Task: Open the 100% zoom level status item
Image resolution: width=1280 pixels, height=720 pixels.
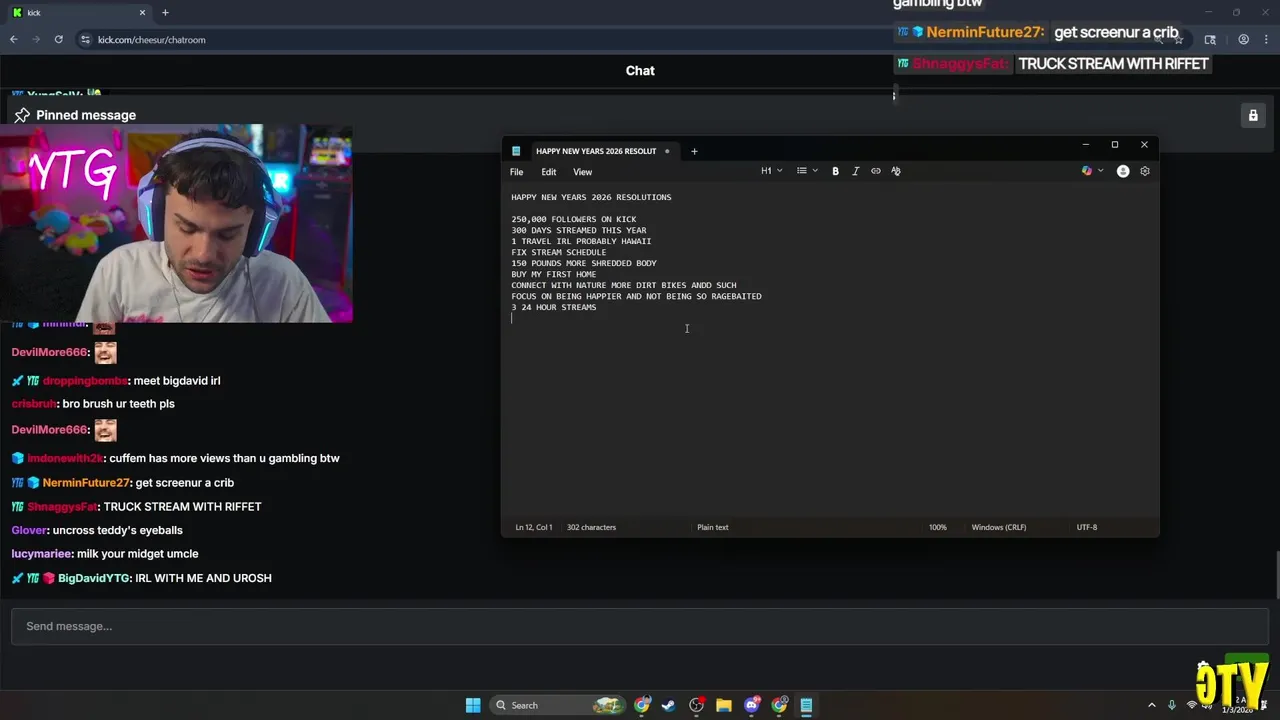Action: (x=937, y=527)
